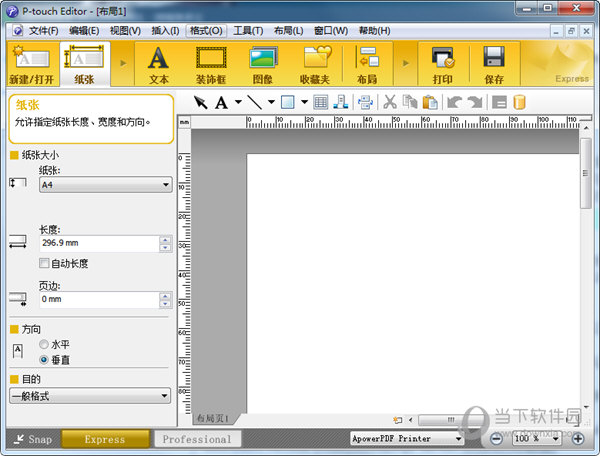Open the 插入(I) menu
This screenshot has height=456, width=600.
[x=165, y=31]
